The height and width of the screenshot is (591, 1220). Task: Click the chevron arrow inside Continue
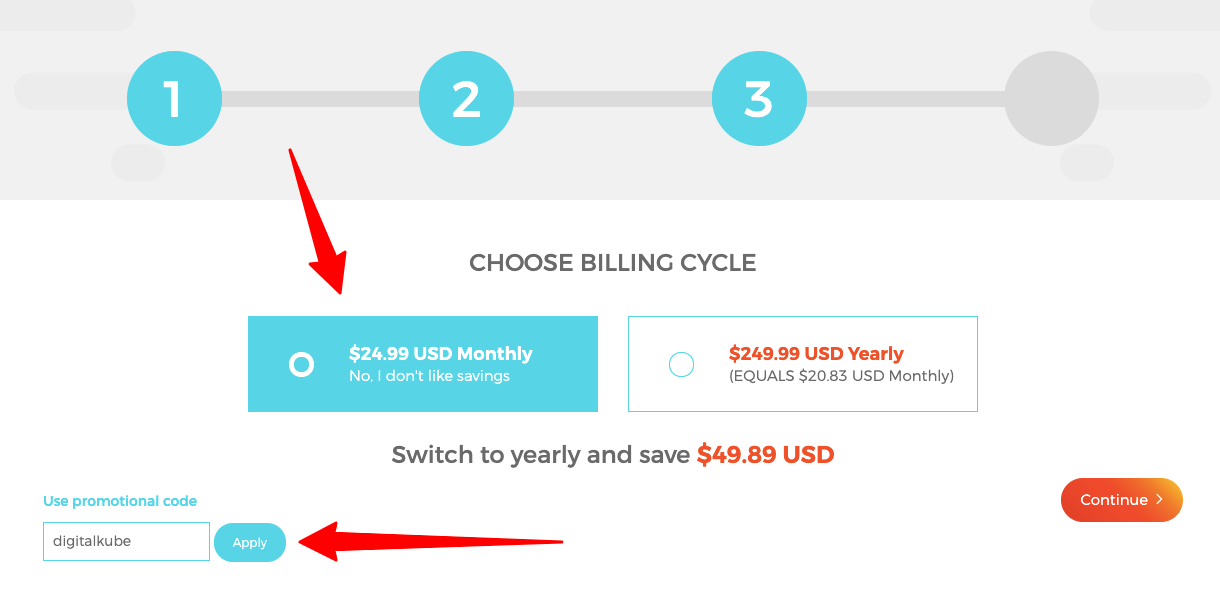pyautogui.click(x=1160, y=499)
